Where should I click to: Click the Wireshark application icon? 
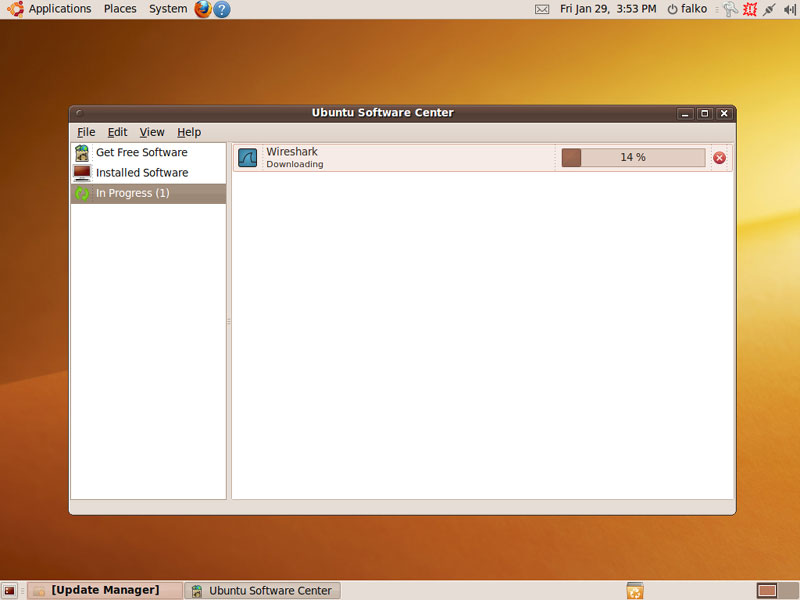(x=247, y=158)
